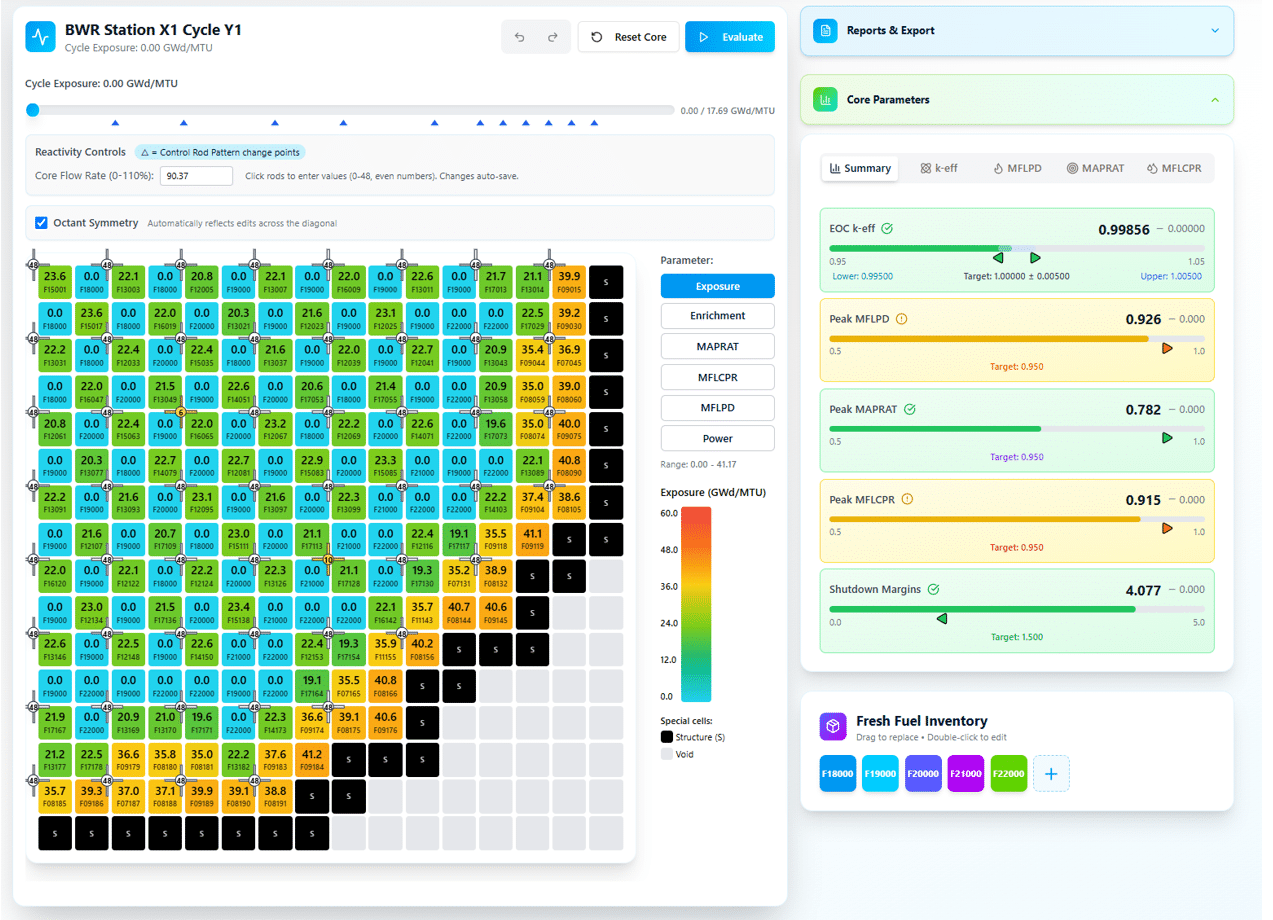
Task: Click the Cycle Exposure slider handle
Action: click(33, 110)
